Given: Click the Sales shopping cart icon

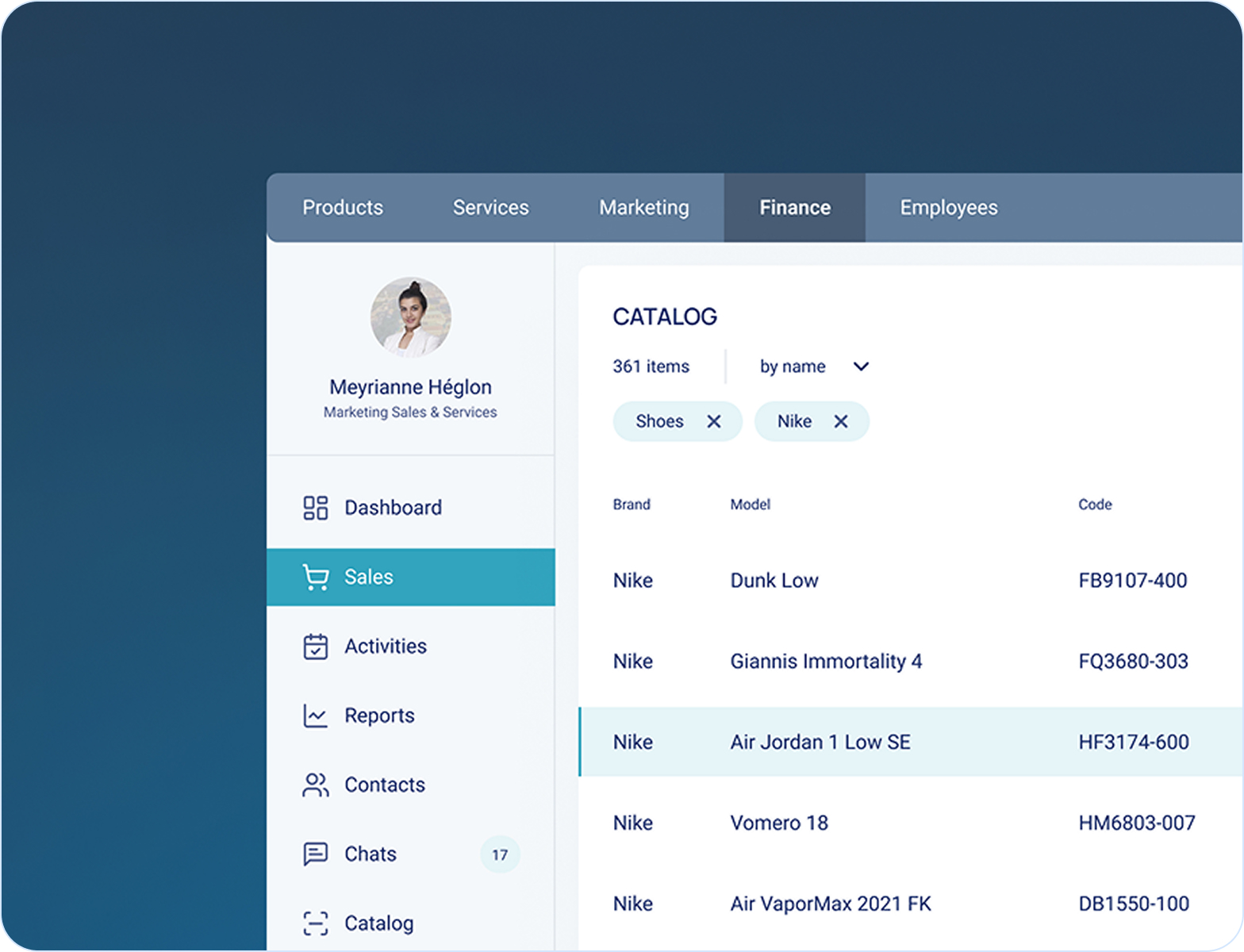Looking at the screenshot, I should click(x=315, y=578).
